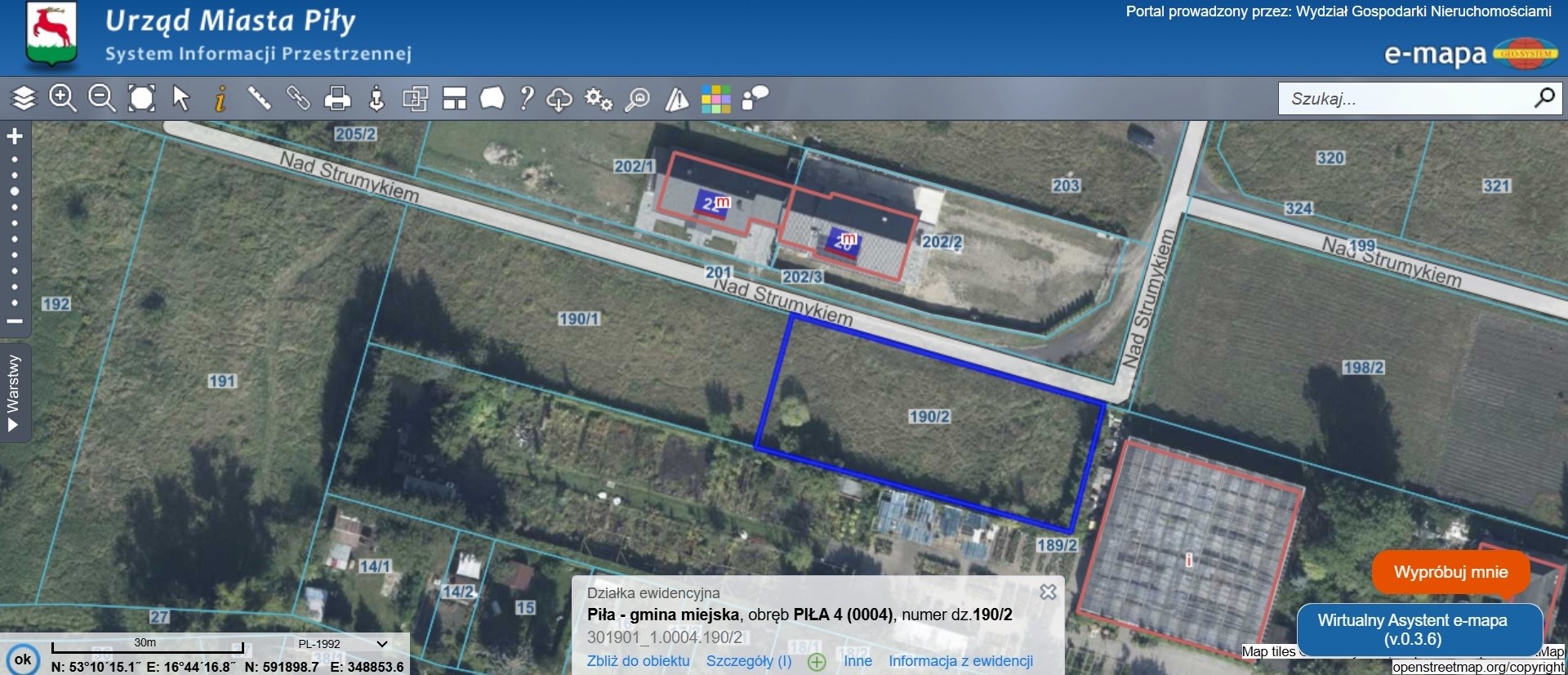Expand details with green plus icon
Screen dimensions: 1568x675
pos(817,662)
